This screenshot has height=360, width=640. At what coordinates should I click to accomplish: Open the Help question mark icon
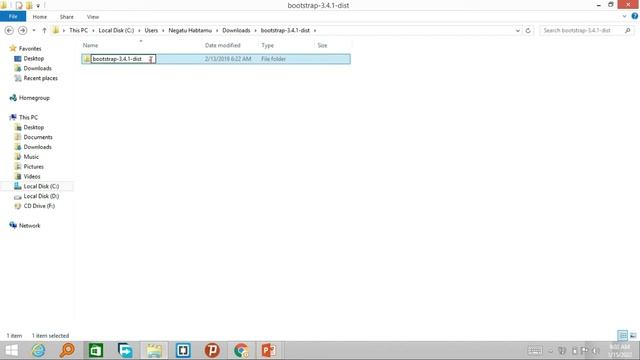635,16
